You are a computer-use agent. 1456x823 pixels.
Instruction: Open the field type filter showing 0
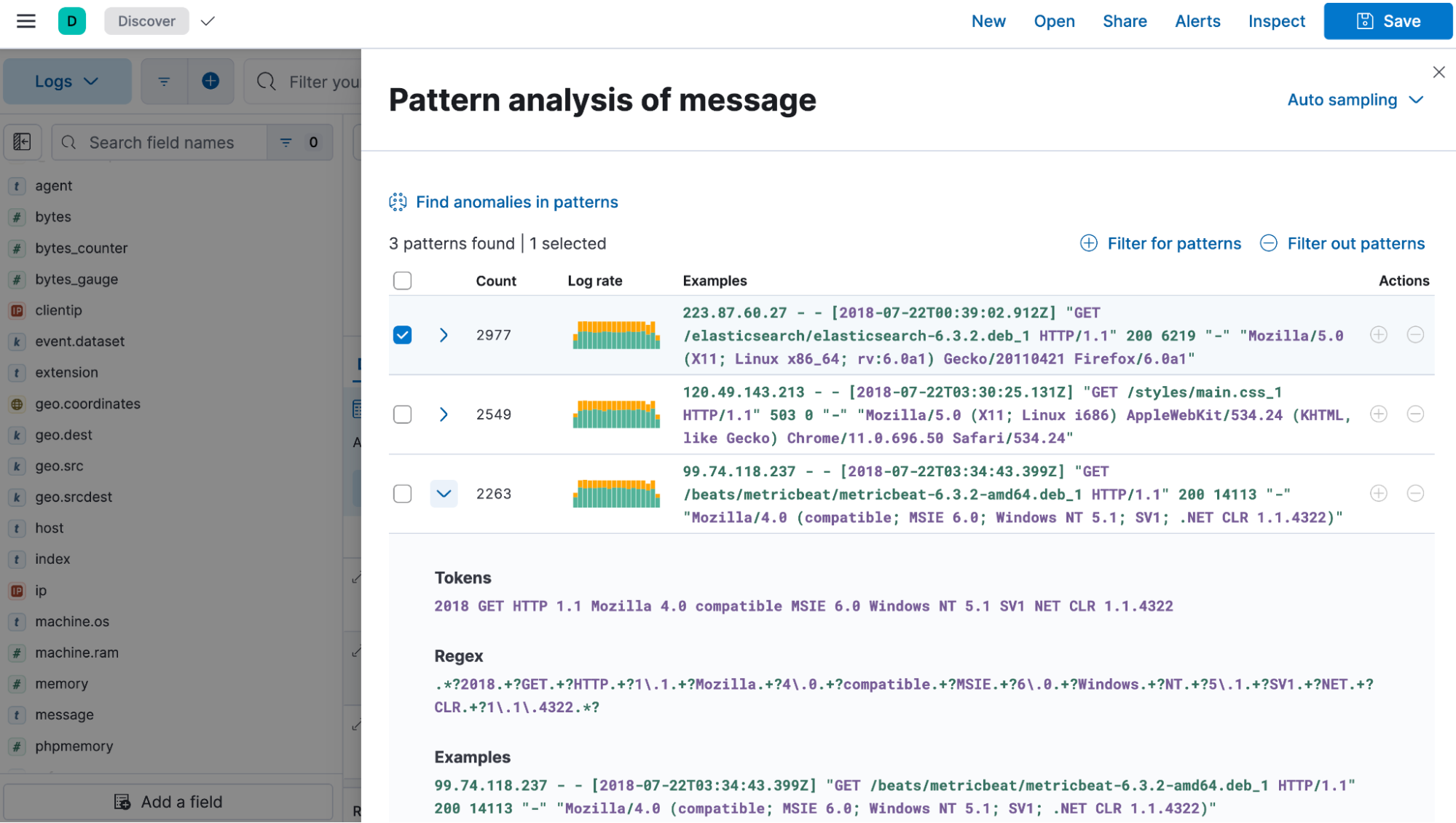tap(300, 142)
